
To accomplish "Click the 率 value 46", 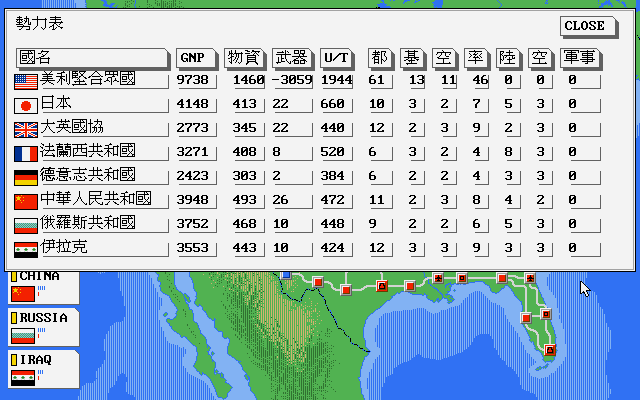I will (x=480, y=80).
